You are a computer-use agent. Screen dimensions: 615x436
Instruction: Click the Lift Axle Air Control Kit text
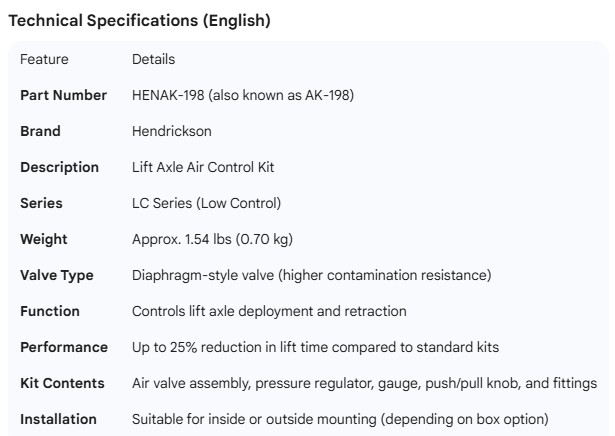tap(203, 168)
